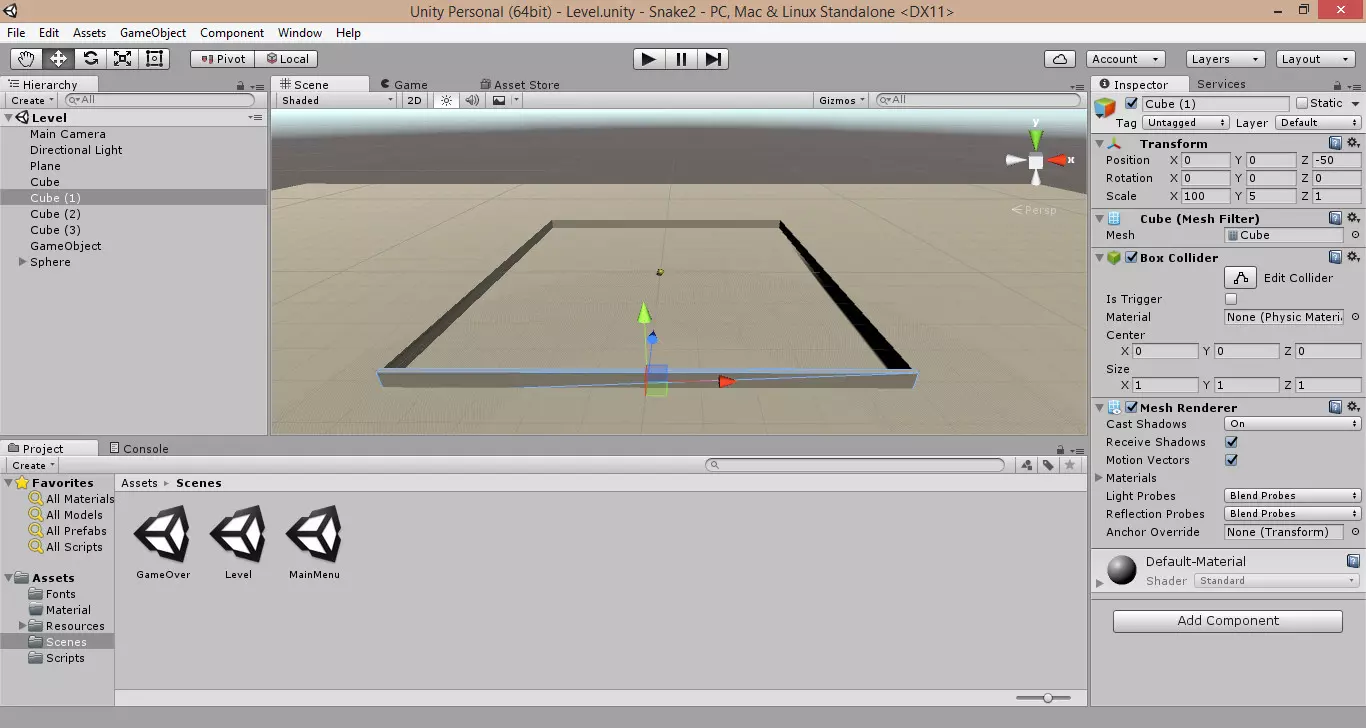Image resolution: width=1366 pixels, height=728 pixels.
Task: Open the Cast Shadows dropdown
Action: coord(1293,424)
